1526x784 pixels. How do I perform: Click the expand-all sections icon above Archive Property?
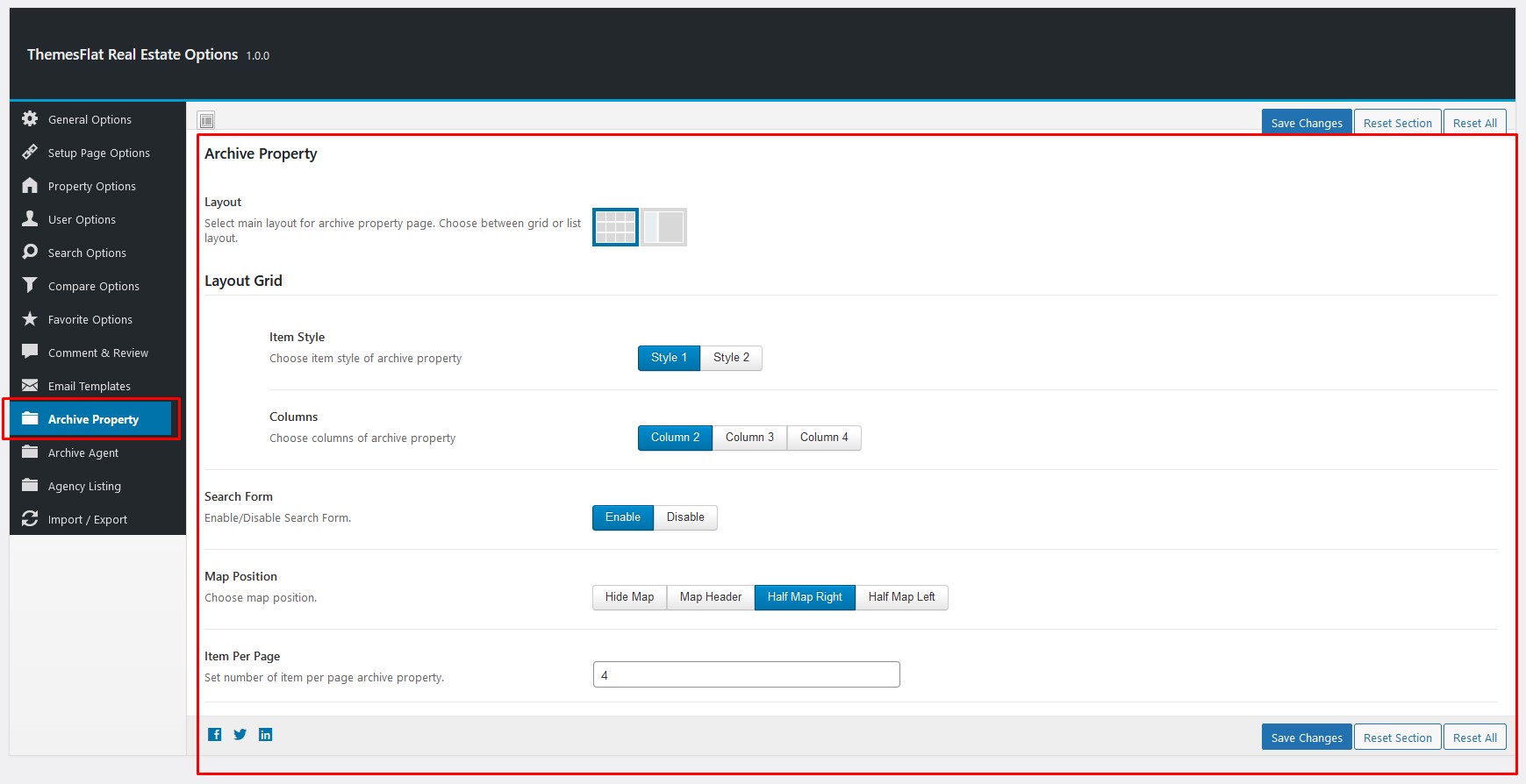(206, 121)
